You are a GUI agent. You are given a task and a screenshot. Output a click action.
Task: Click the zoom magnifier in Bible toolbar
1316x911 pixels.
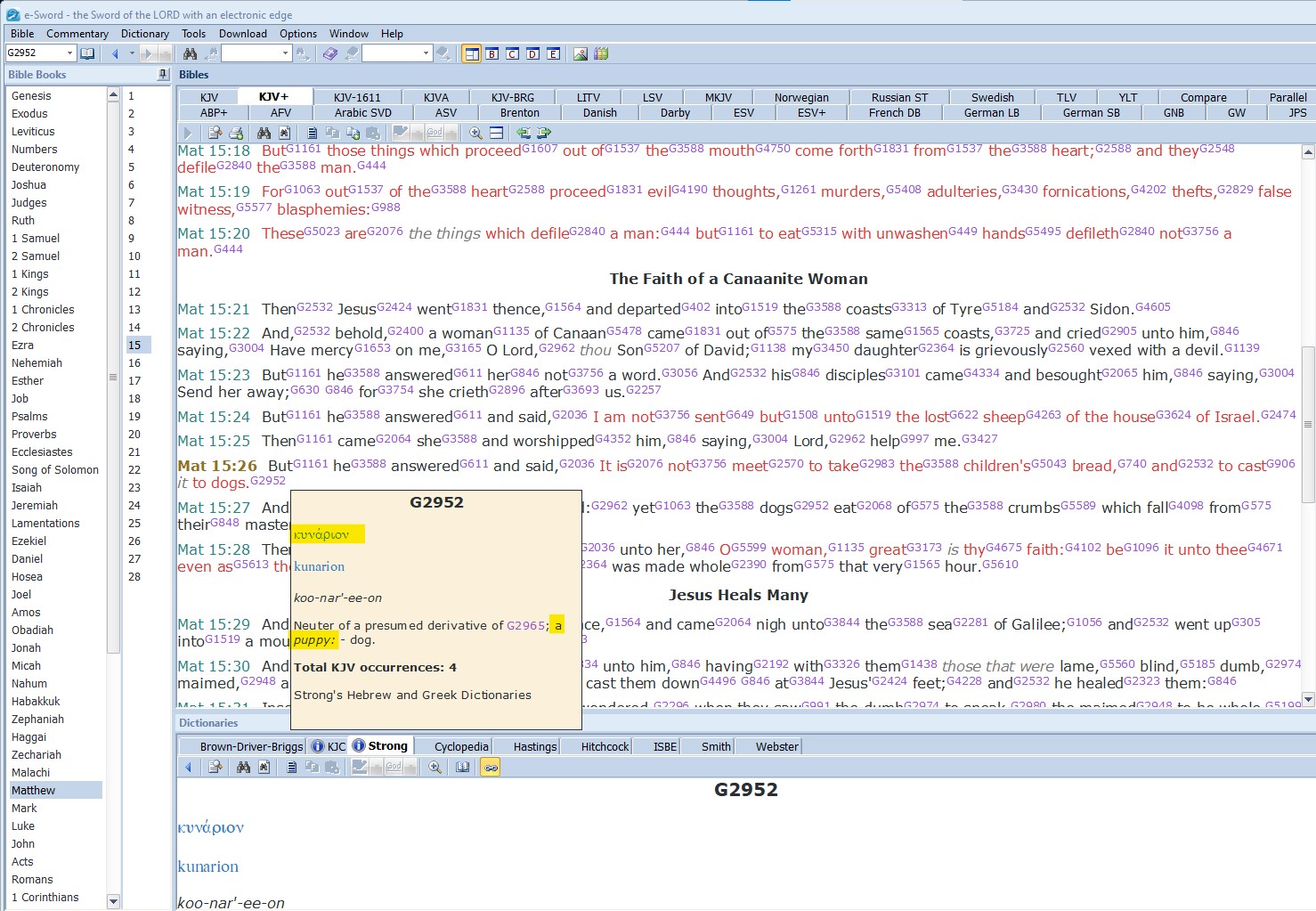point(475,133)
